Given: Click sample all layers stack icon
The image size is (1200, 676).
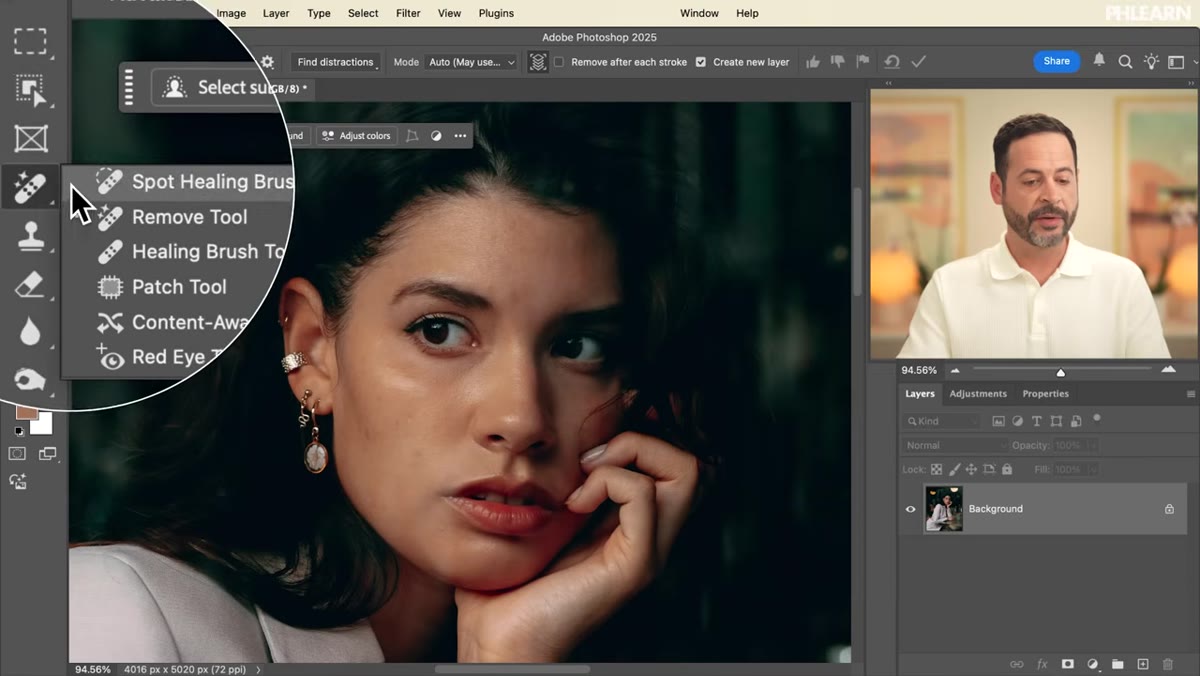Looking at the screenshot, I should [x=538, y=62].
